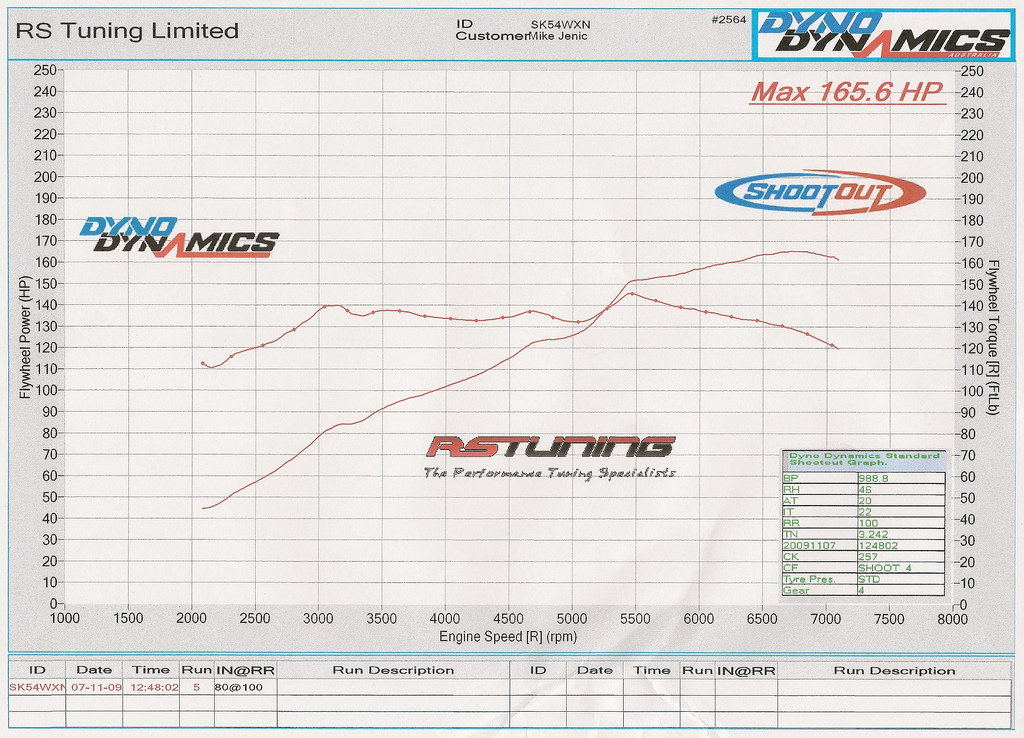Click the Dyno Dynamics Standard Shootout Graph heading
1024x738 pixels.
[x=864, y=459]
